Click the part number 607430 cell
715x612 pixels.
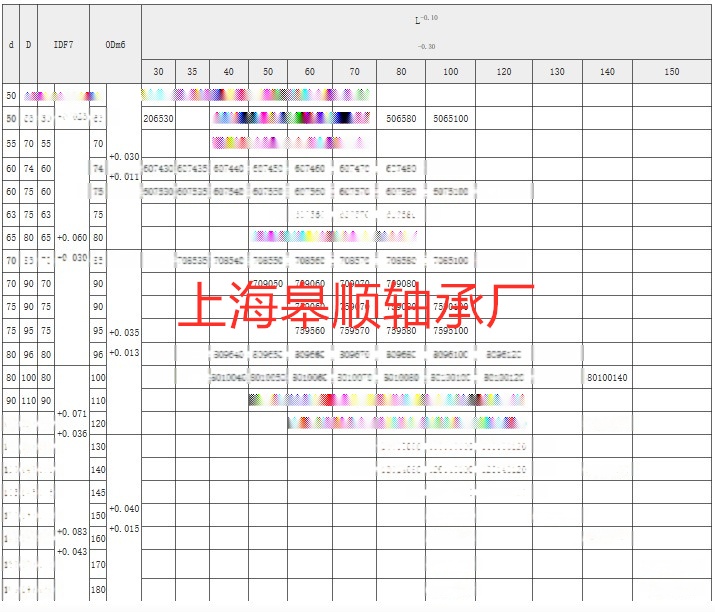coord(158,169)
